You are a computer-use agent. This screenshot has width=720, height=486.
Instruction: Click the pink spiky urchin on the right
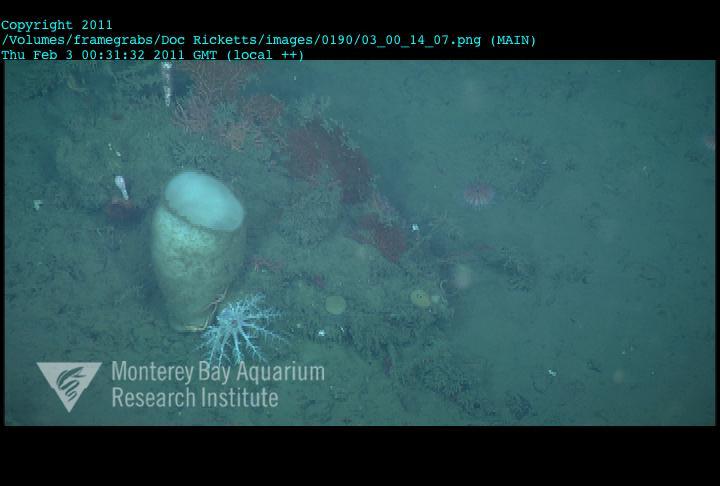pyautogui.click(x=479, y=194)
